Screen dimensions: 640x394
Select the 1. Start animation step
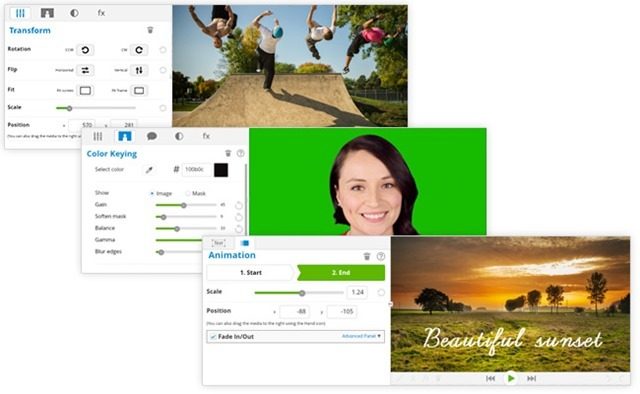point(251,272)
